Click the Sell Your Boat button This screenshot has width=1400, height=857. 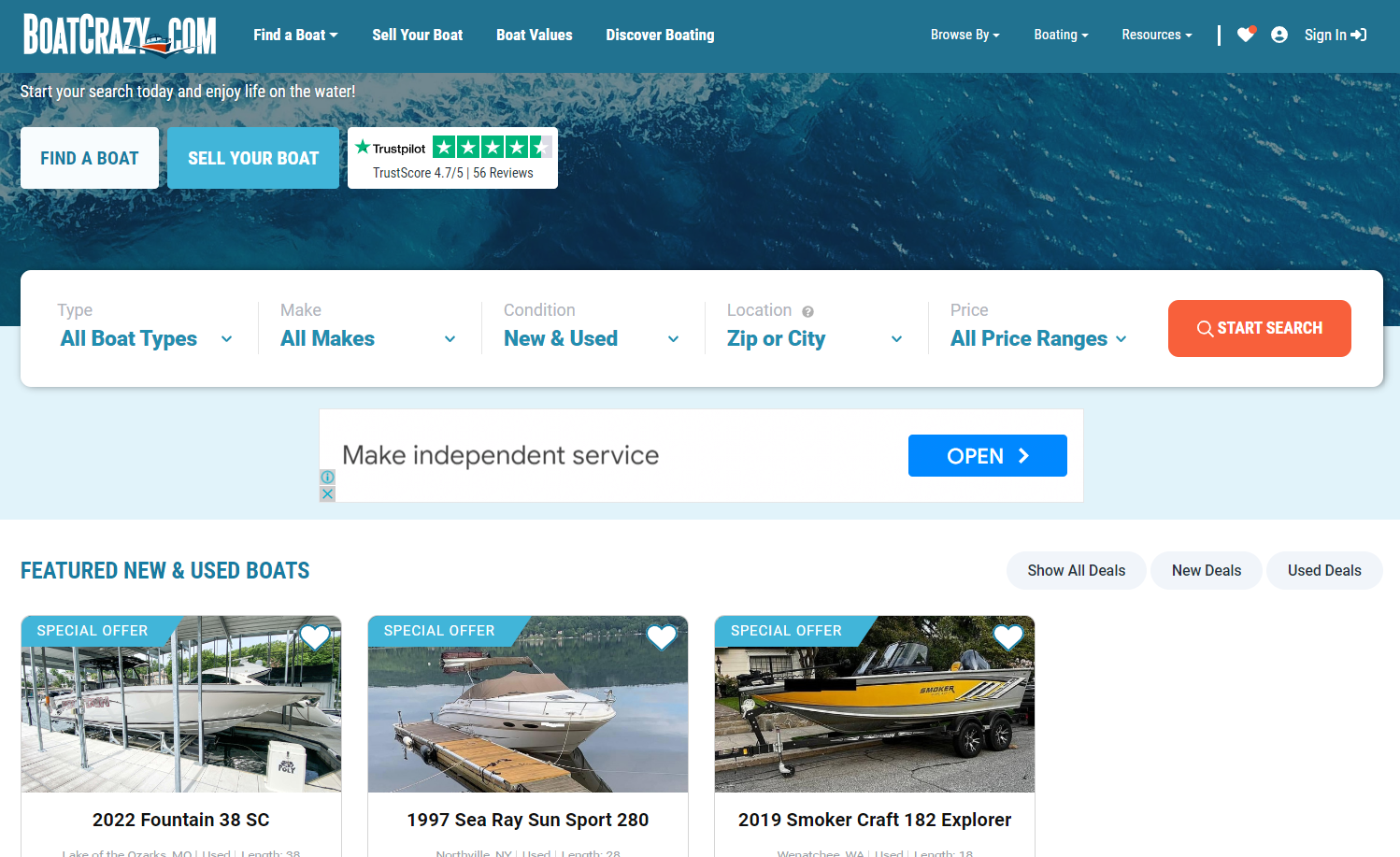(x=252, y=158)
